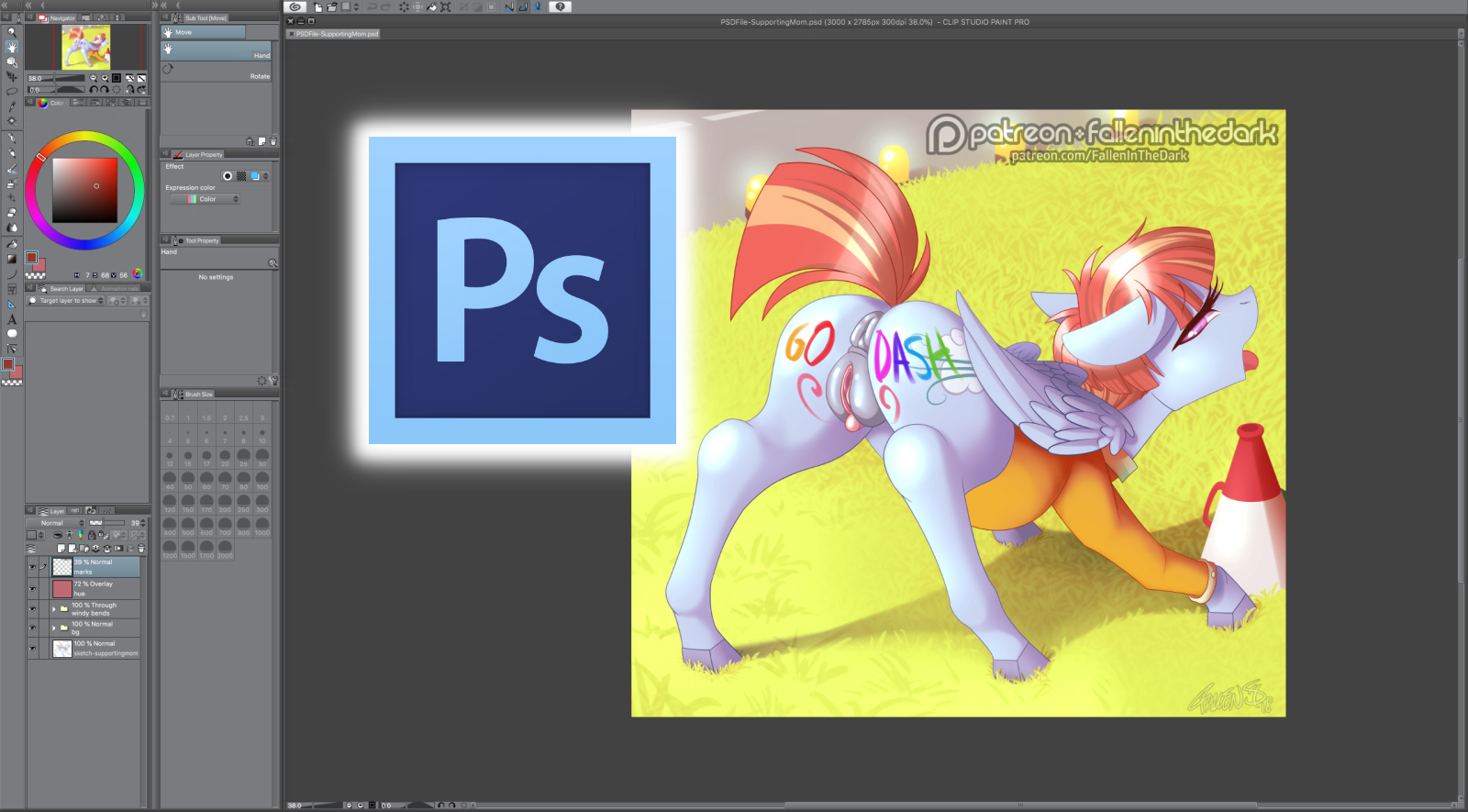Open the Navigator panel menu
Image resolution: width=1468 pixels, height=812 pixels.
(30, 17)
